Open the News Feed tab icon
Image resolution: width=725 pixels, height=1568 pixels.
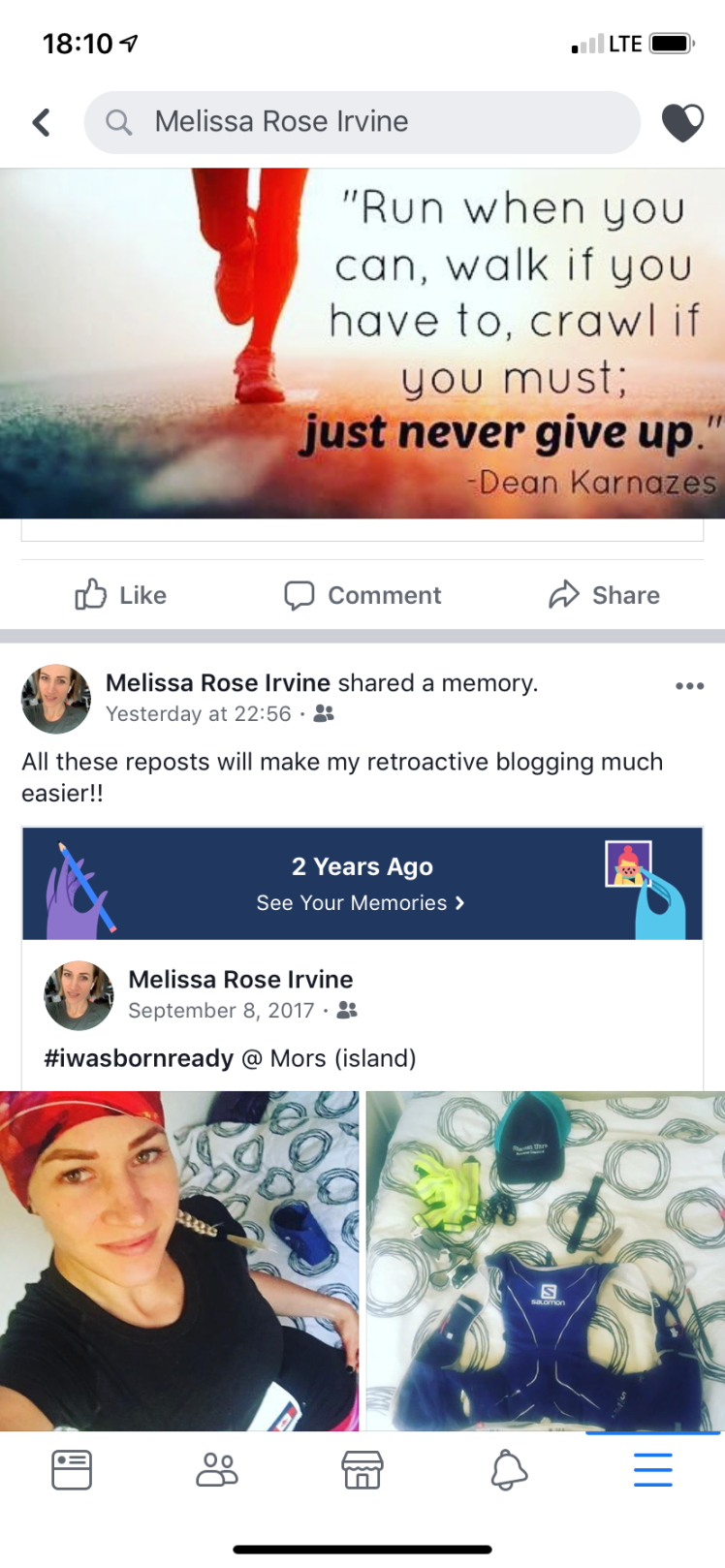click(72, 1470)
